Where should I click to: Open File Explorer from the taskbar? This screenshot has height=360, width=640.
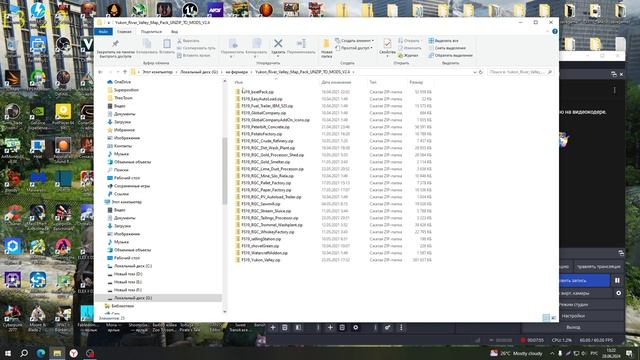pyautogui.click(x=57, y=353)
